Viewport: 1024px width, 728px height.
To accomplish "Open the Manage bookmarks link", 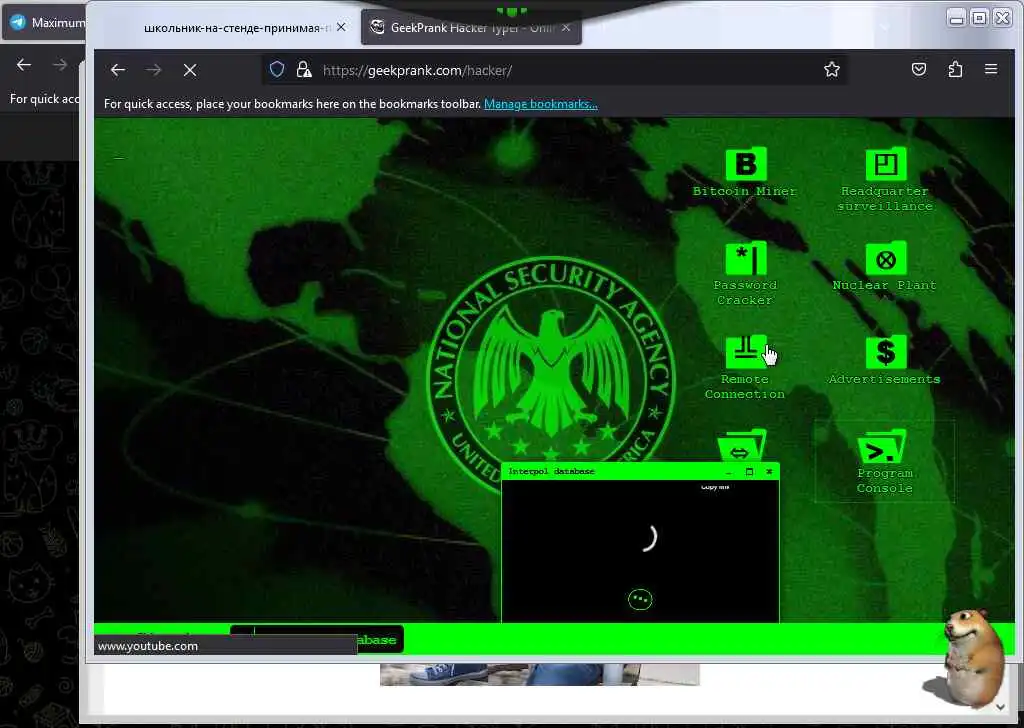I will [x=541, y=104].
